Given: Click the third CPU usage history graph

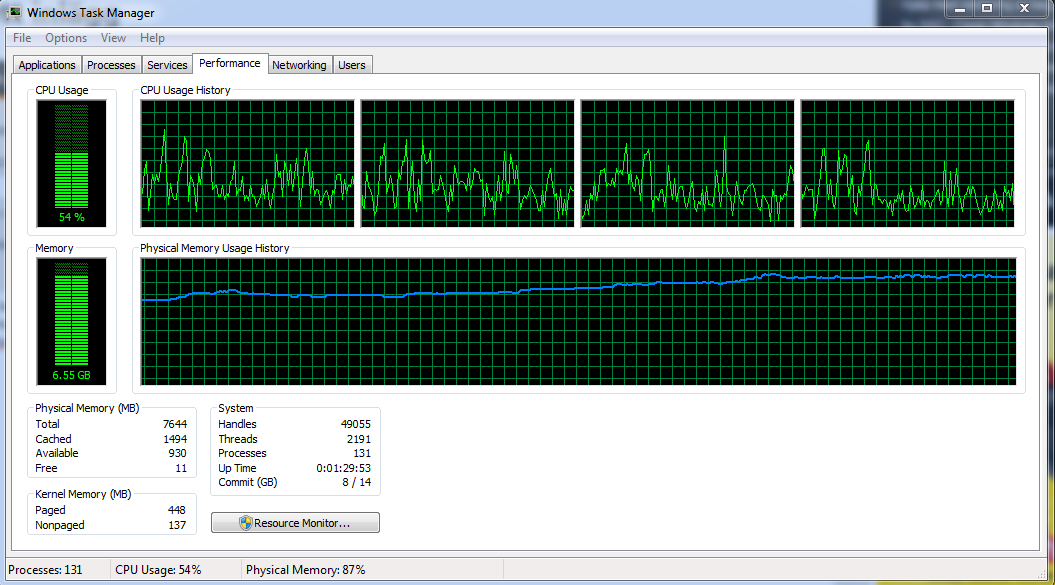Looking at the screenshot, I should [687, 164].
